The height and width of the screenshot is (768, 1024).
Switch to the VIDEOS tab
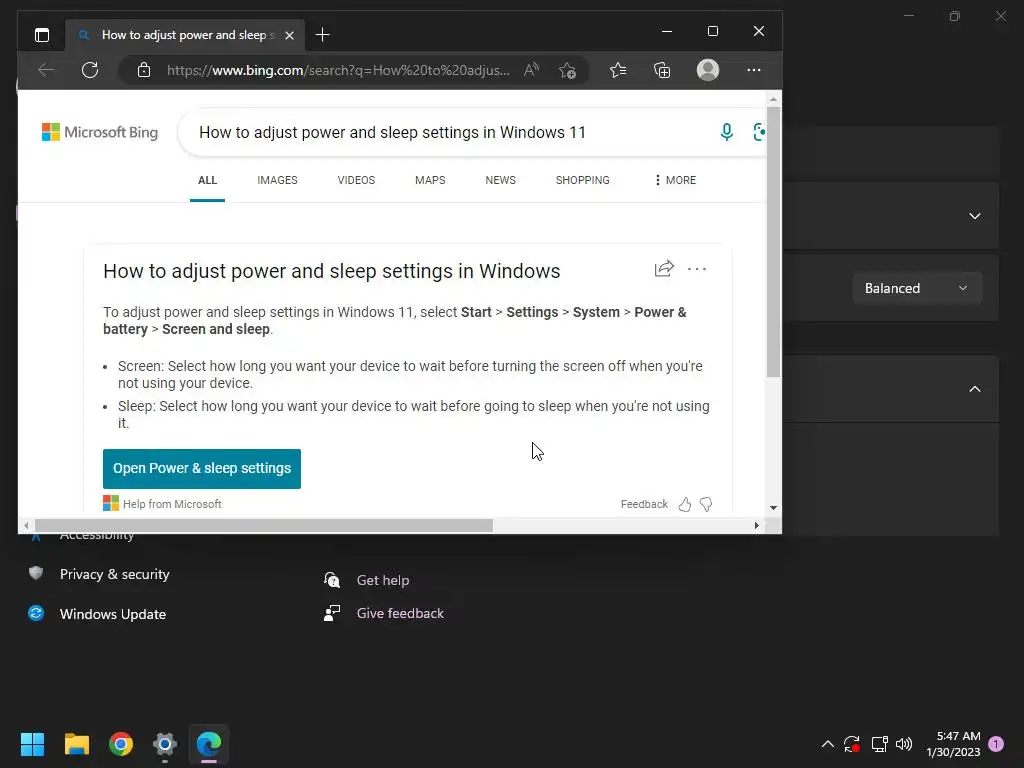(x=356, y=180)
